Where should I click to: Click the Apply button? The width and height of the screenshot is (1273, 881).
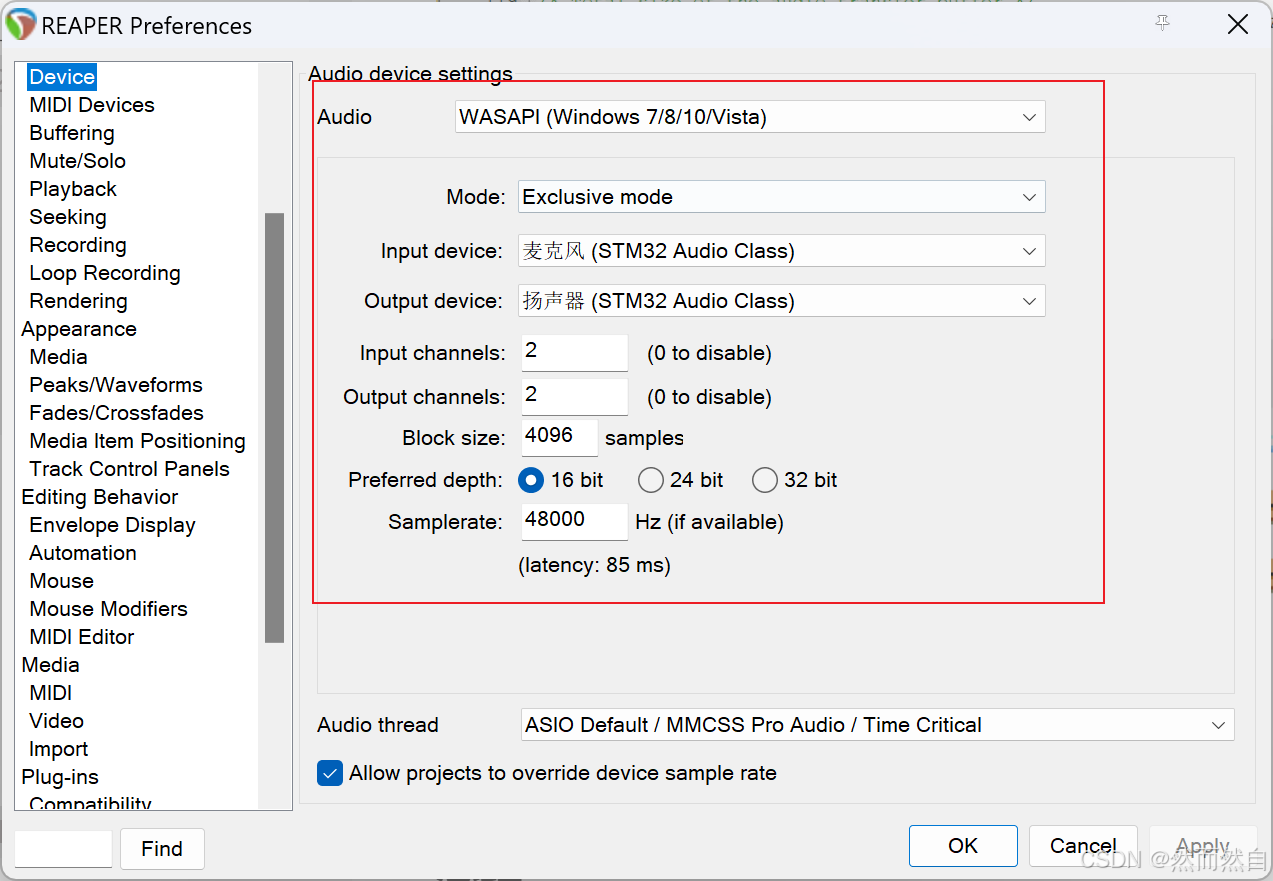(1203, 846)
